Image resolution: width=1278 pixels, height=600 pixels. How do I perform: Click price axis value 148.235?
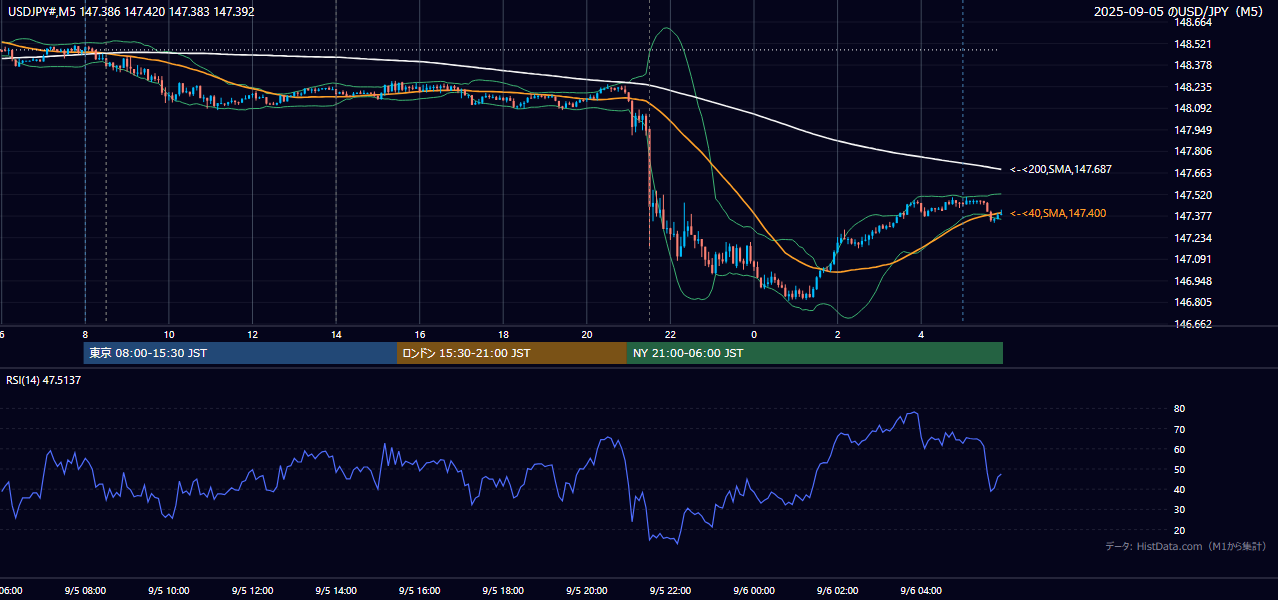pos(1192,87)
